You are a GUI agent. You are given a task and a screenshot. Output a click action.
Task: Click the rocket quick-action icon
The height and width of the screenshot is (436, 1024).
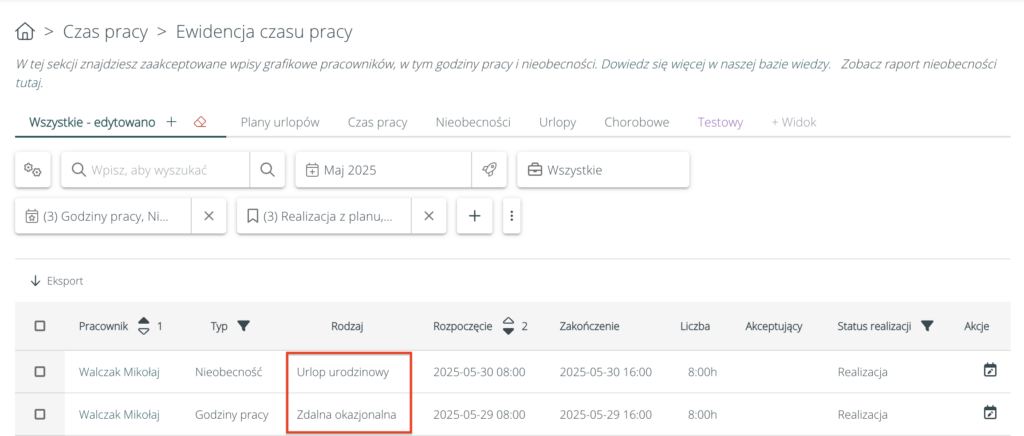point(489,170)
